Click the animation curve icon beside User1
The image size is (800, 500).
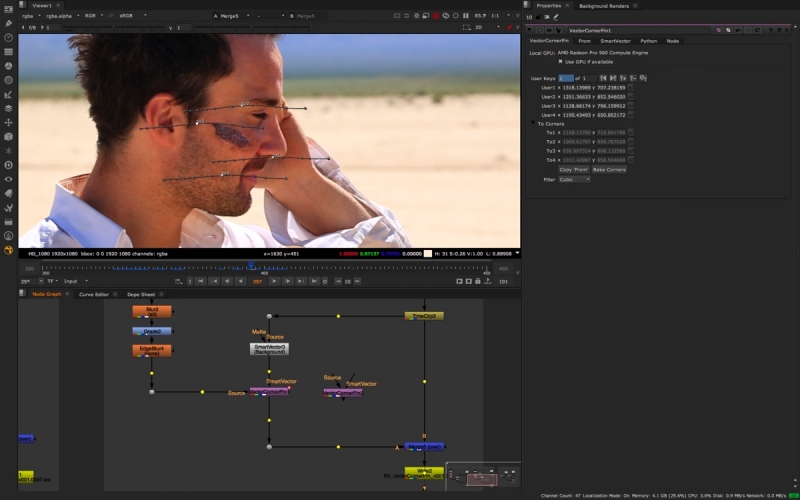[631, 87]
